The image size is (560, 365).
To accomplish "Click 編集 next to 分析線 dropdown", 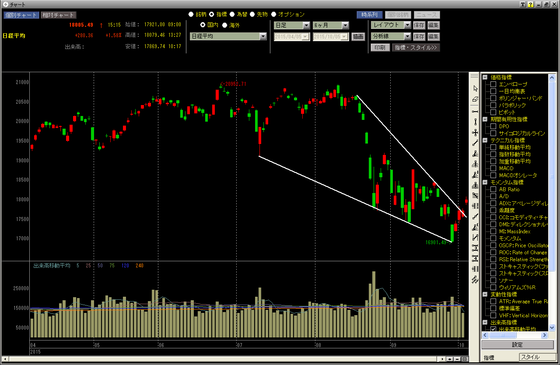I will point(434,36).
